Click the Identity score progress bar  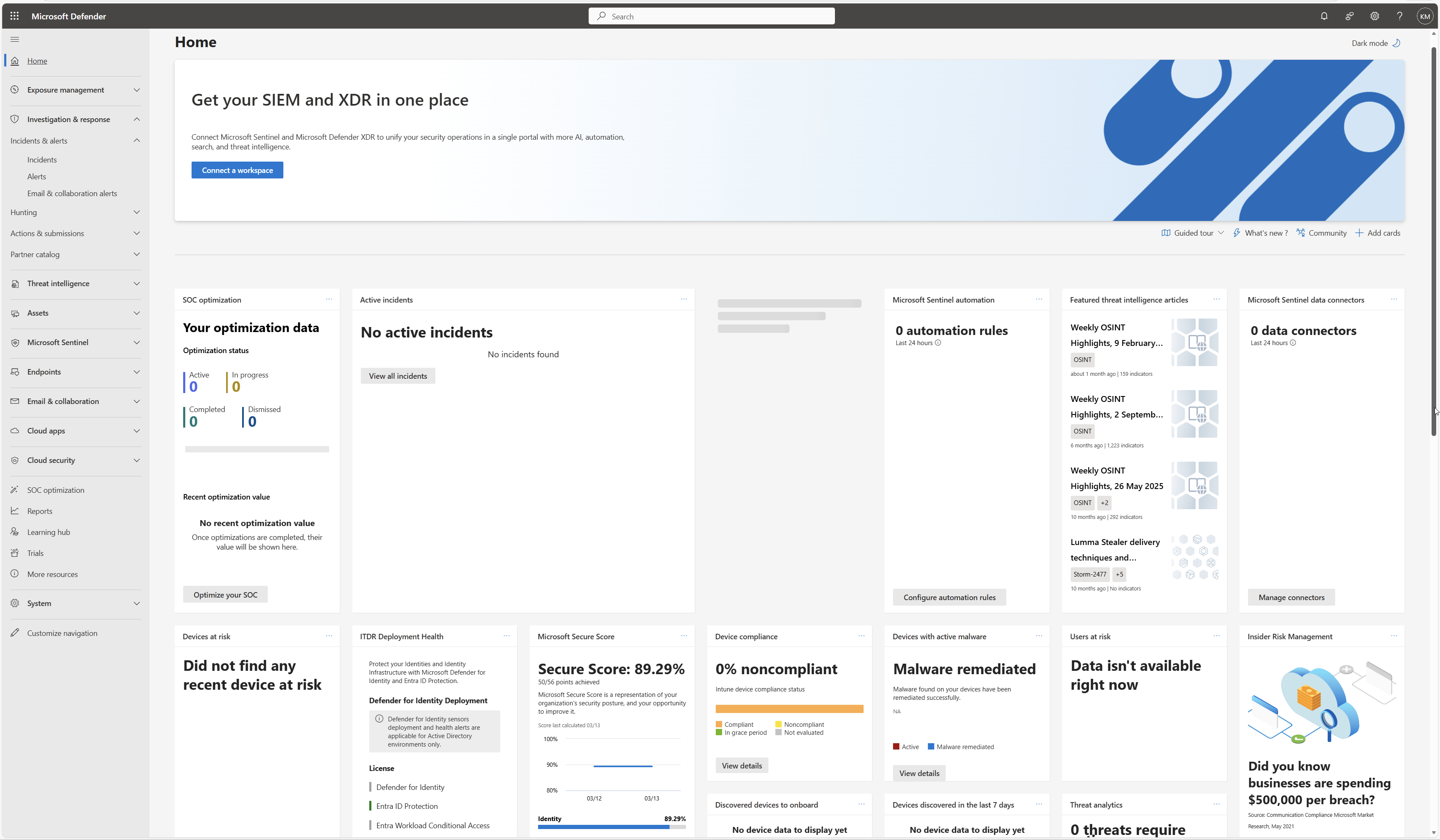click(611, 827)
